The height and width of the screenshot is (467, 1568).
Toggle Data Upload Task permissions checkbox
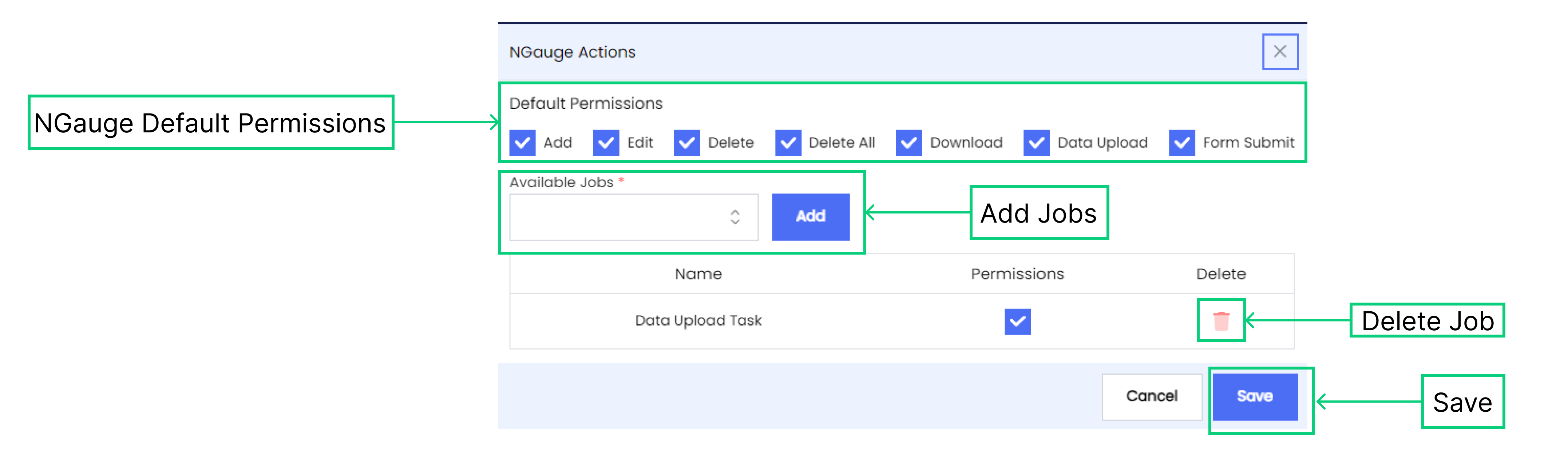(1017, 322)
